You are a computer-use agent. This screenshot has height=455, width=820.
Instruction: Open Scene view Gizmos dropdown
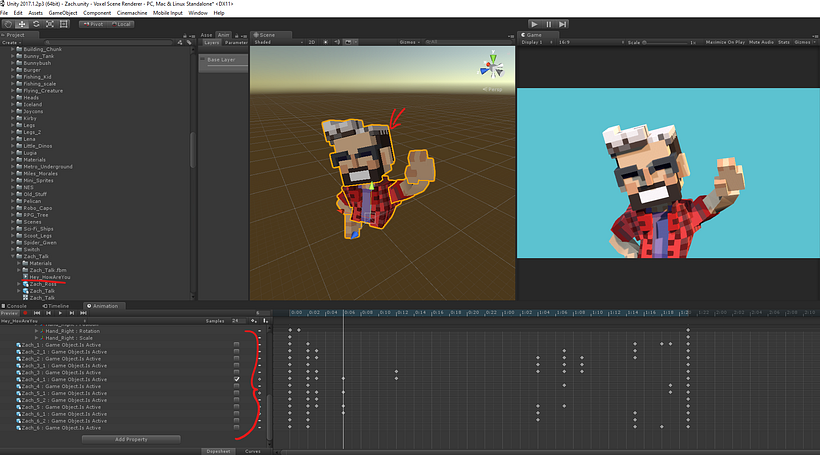point(409,42)
